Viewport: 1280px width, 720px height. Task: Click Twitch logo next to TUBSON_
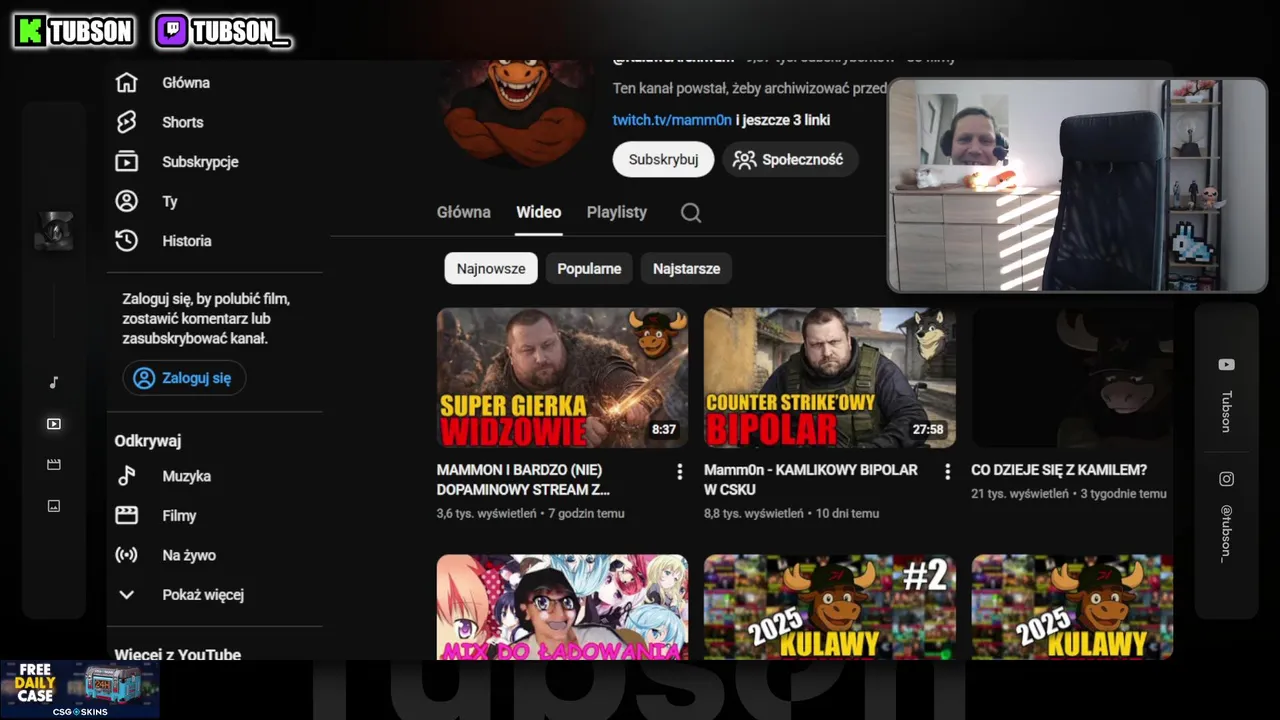coord(171,31)
